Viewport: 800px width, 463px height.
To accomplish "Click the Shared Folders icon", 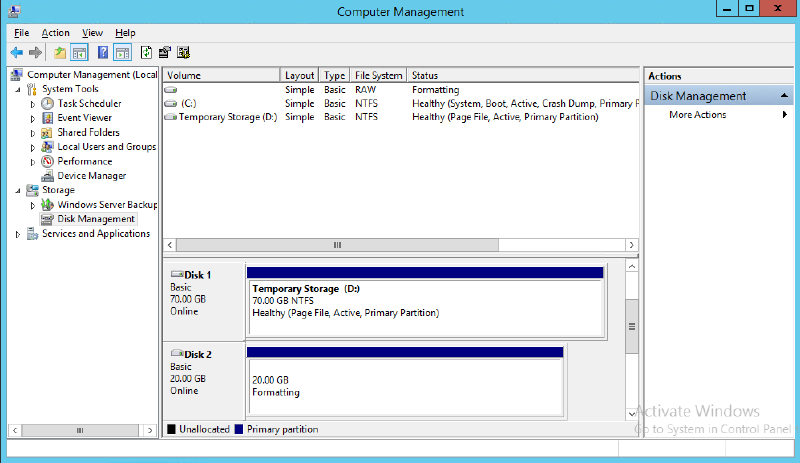I will tap(47, 133).
